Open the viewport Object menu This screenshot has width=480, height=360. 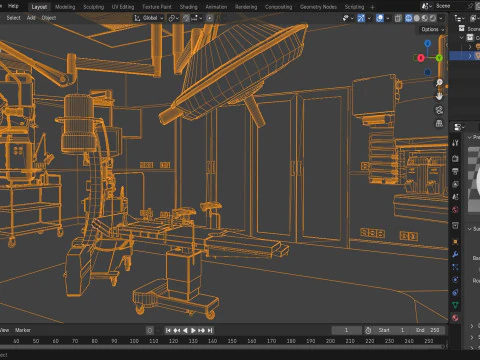[49, 18]
